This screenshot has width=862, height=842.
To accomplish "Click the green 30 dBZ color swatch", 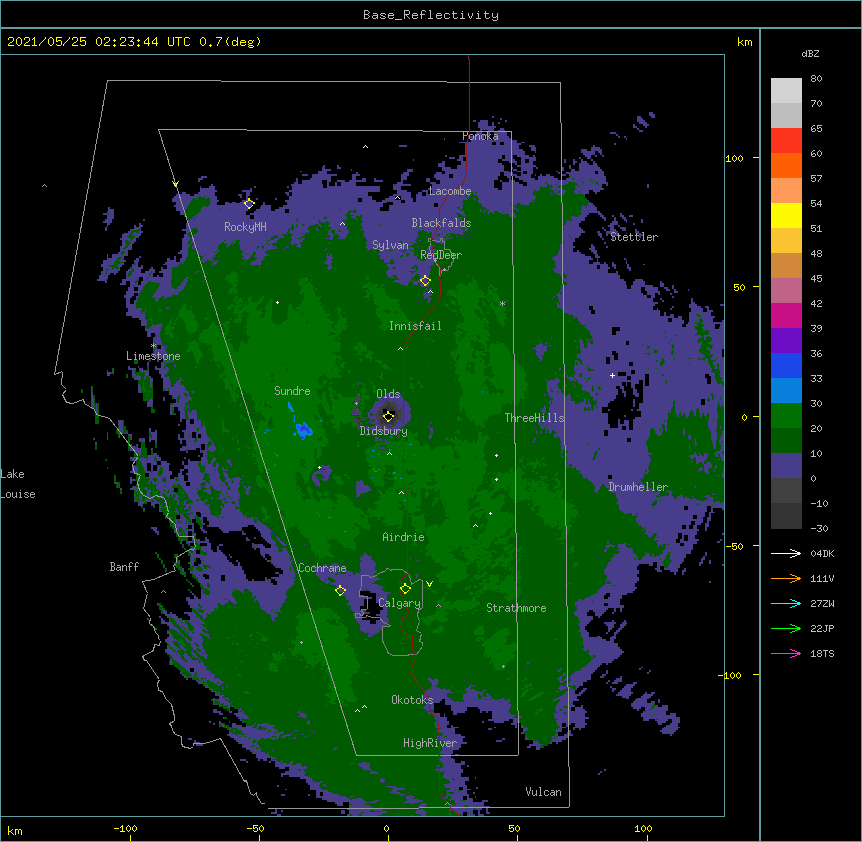I will pos(786,416).
